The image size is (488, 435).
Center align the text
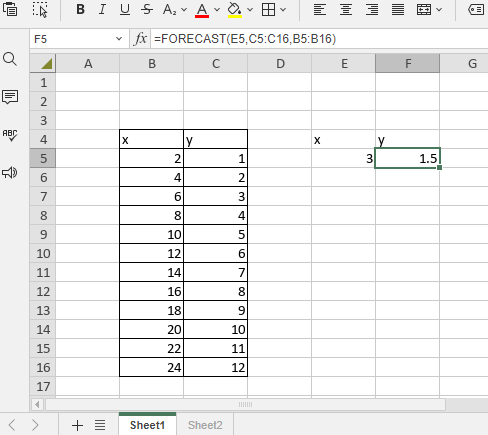click(346, 10)
